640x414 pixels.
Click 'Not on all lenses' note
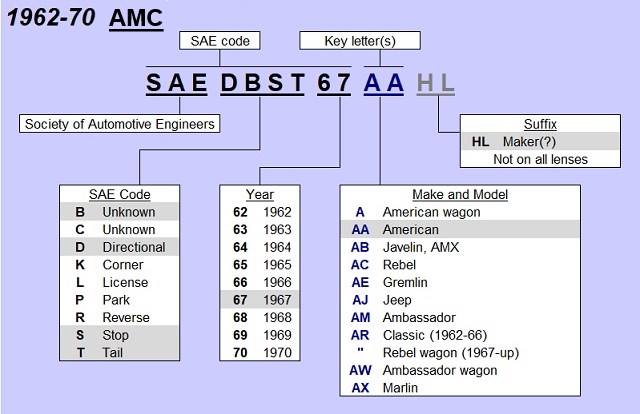coord(540,159)
